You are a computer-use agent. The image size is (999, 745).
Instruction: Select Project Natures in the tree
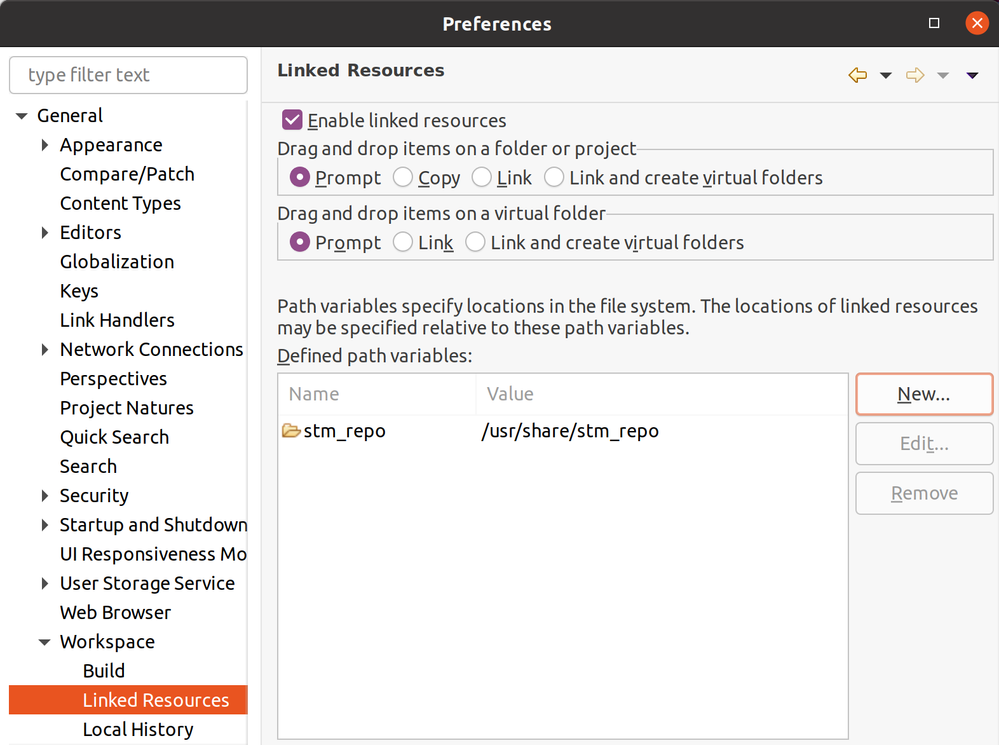[127, 408]
